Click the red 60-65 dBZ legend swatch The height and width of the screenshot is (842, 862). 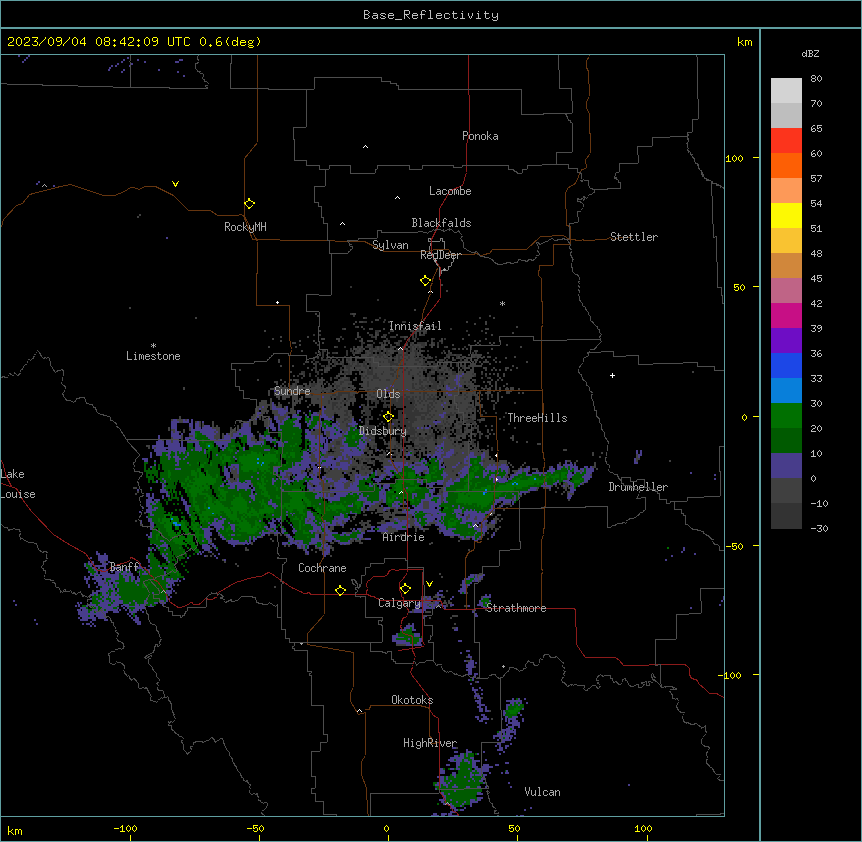pos(786,141)
